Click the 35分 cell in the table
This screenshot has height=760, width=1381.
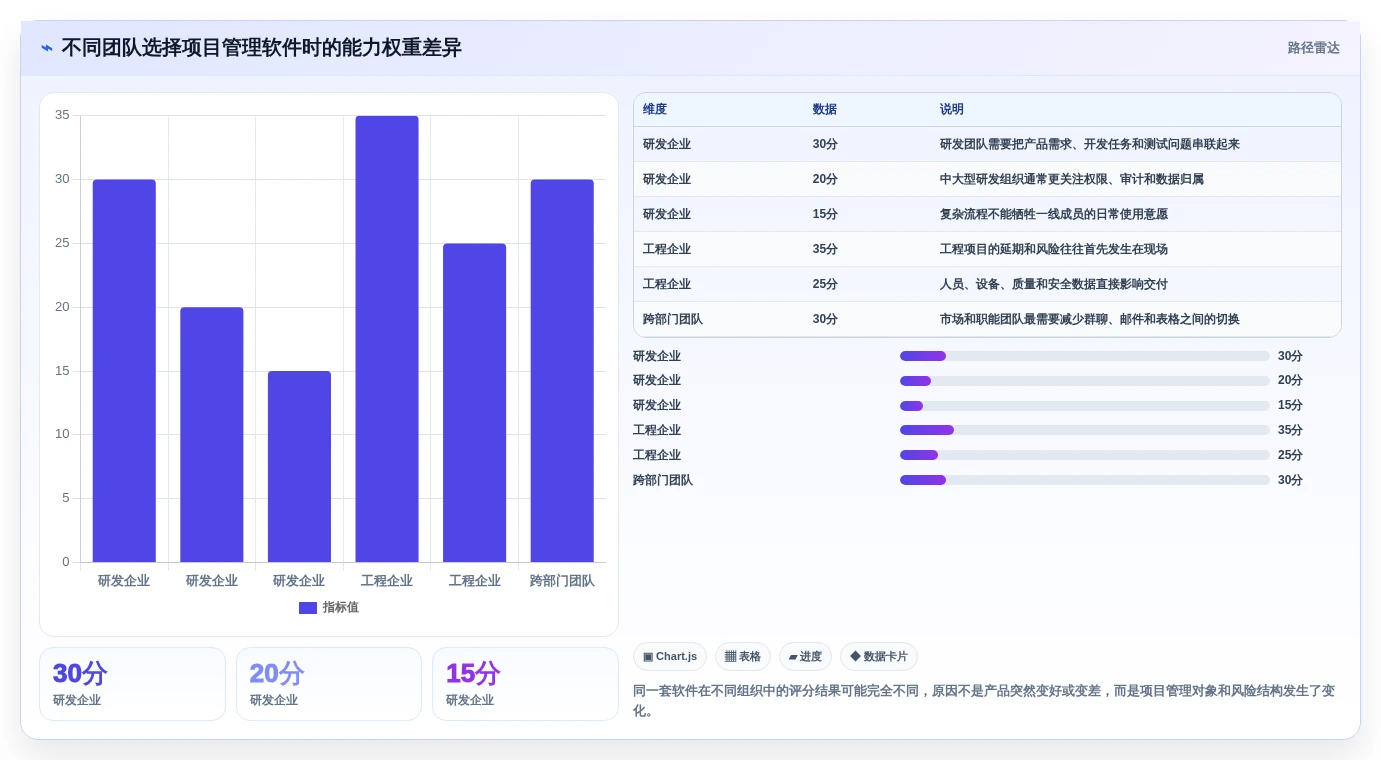[825, 249]
